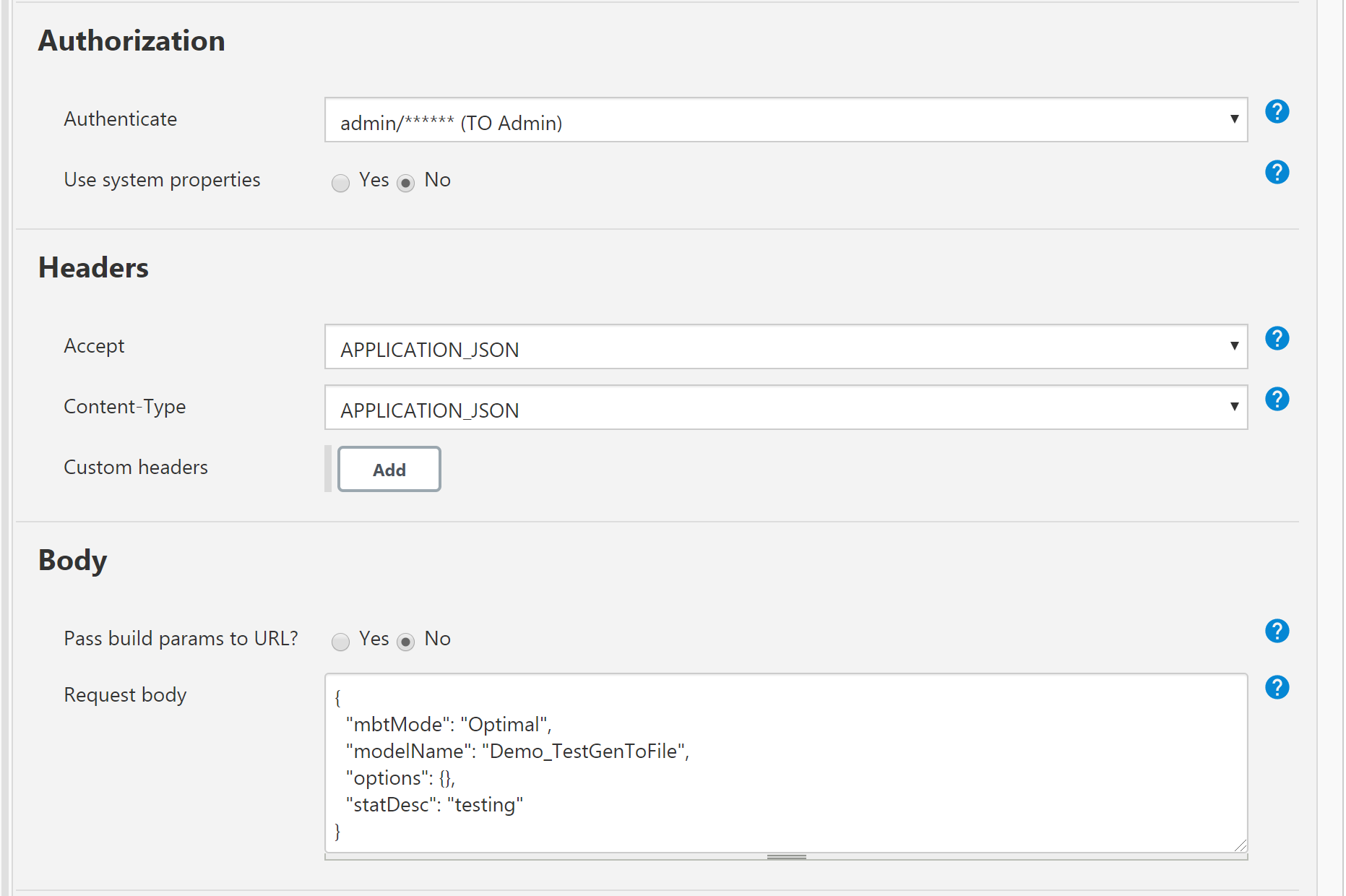Grab the resize bar below Request body
Image resolution: width=1346 pixels, height=896 pixels.
coord(786,857)
